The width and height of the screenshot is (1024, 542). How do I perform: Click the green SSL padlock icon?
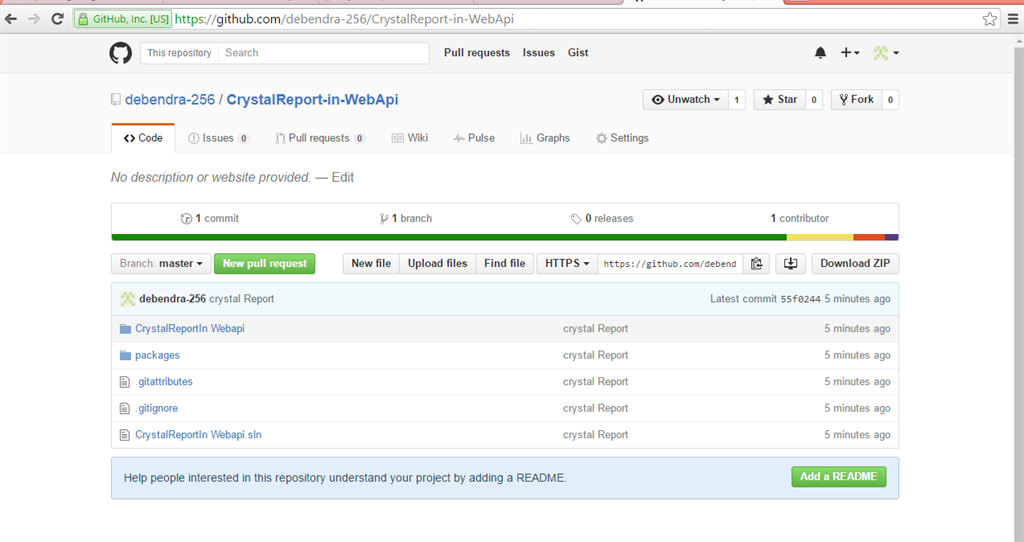(x=83, y=20)
